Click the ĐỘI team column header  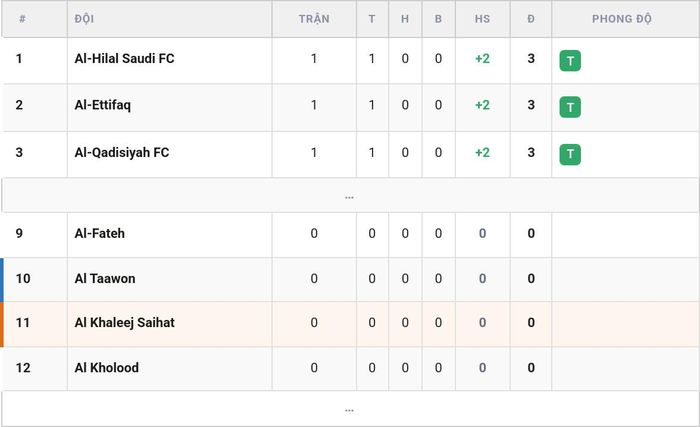click(x=84, y=19)
